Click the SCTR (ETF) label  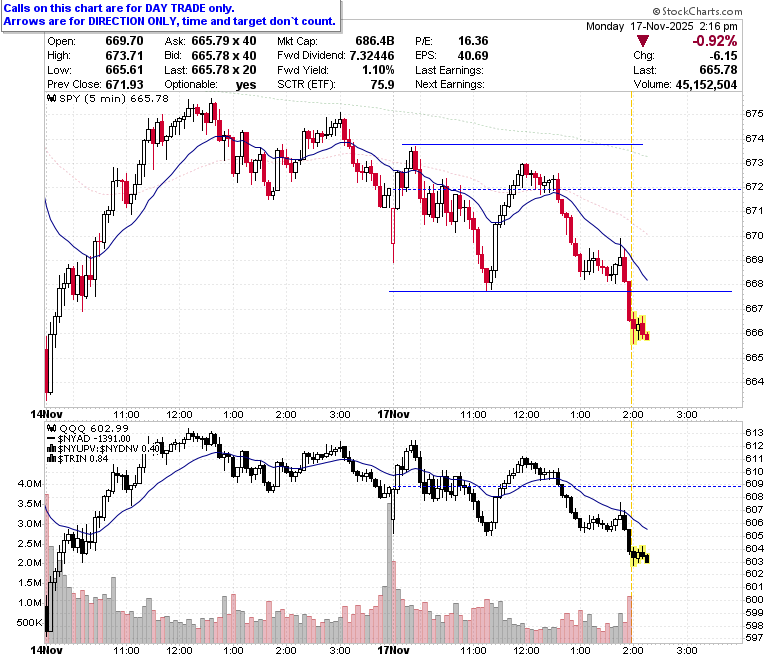click(306, 84)
